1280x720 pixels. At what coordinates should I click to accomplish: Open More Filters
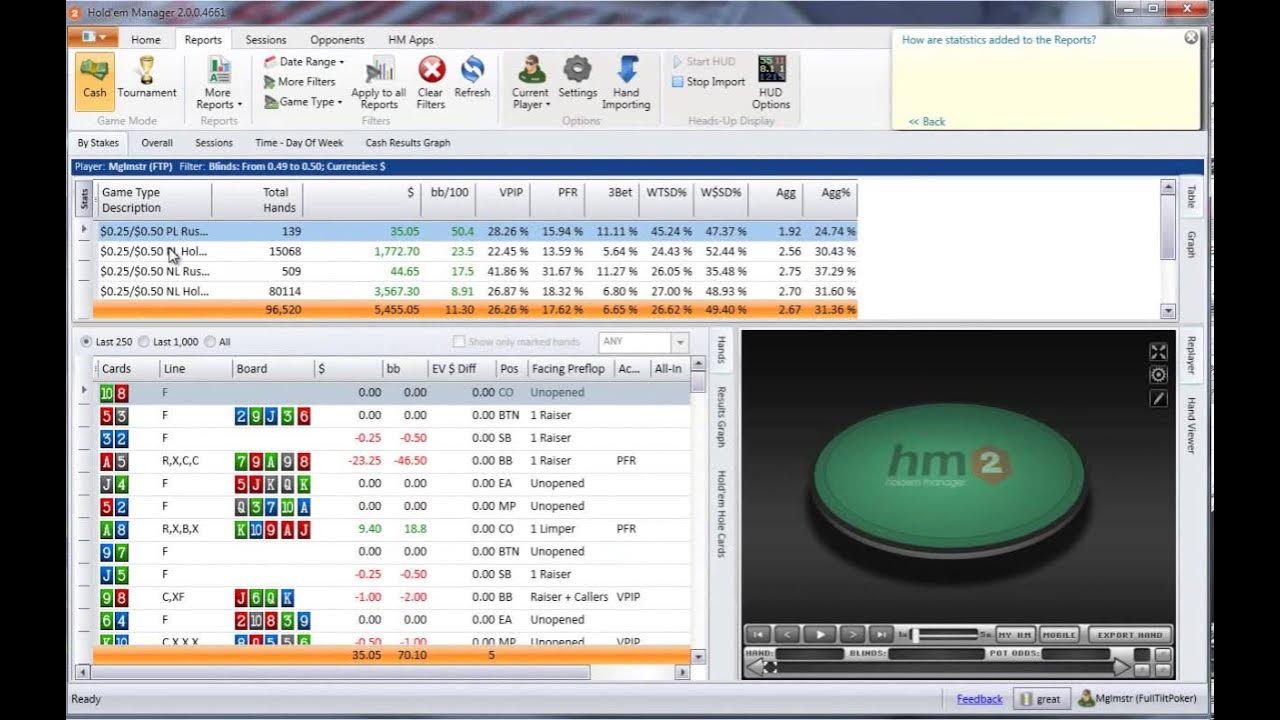[x=299, y=82]
